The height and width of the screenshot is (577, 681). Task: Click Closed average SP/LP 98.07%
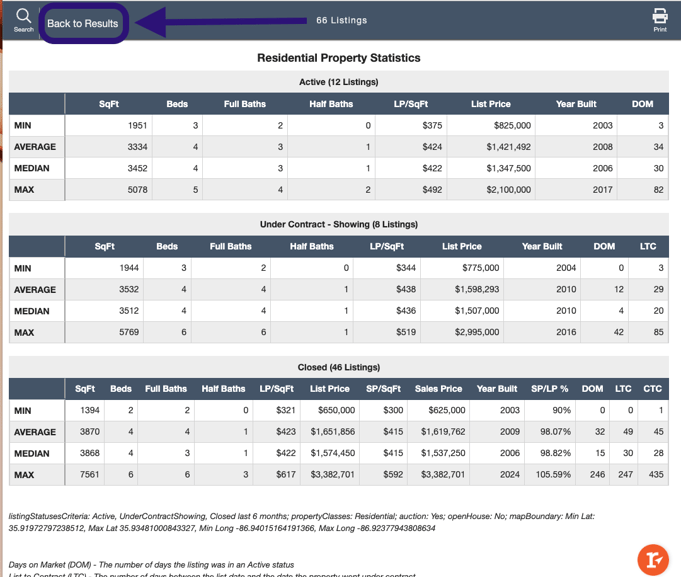[555, 432]
